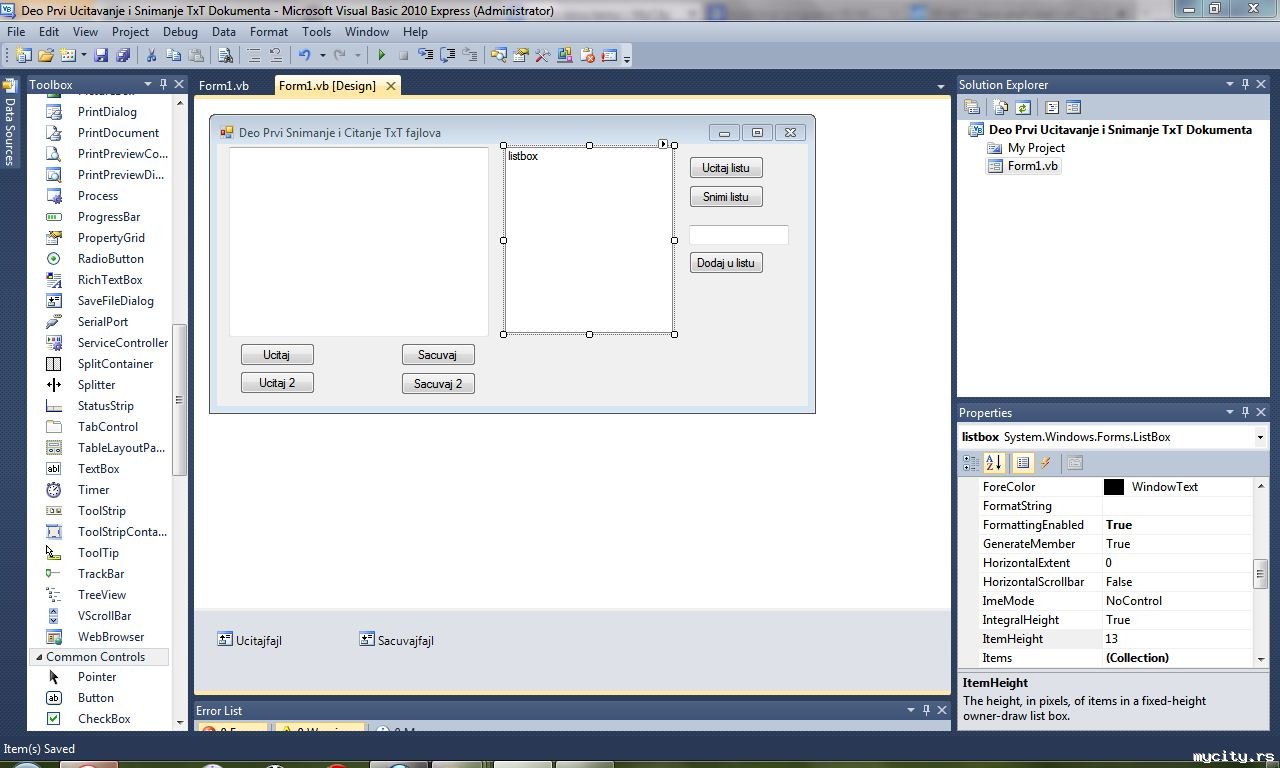This screenshot has width=1280, height=768.
Task: Open Properties Window from the toolbar icon
Action: (520, 56)
